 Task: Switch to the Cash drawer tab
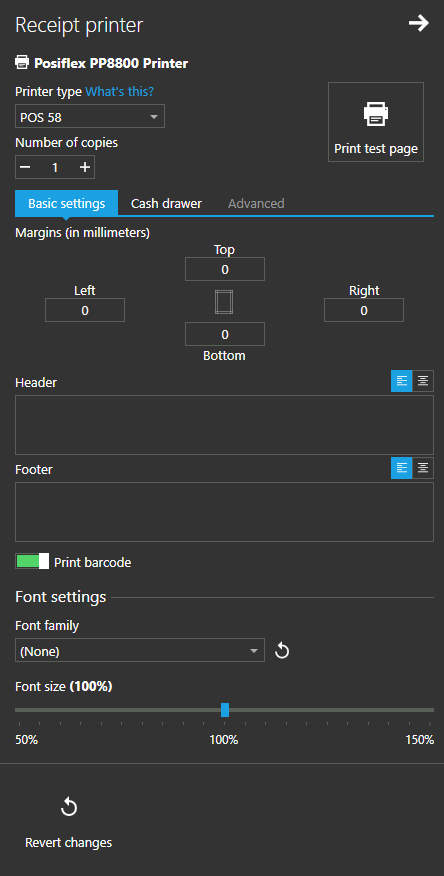[166, 203]
